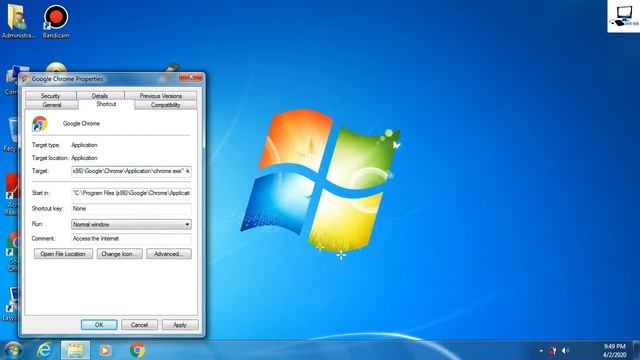Click into the Start in field
Screen dimensions: 640x360
pyautogui.click(x=131, y=193)
